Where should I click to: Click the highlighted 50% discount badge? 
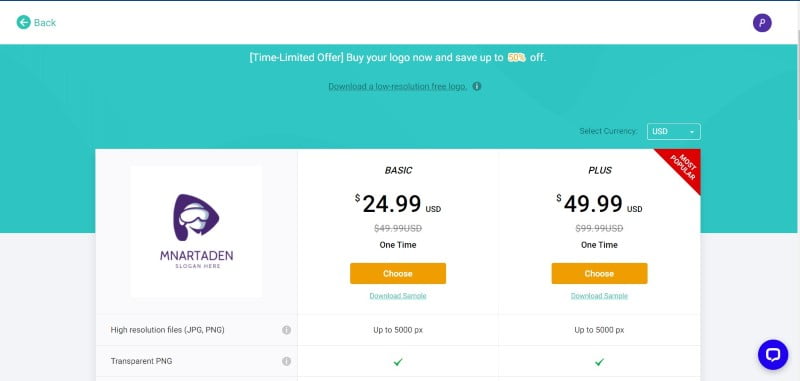pyautogui.click(x=516, y=58)
